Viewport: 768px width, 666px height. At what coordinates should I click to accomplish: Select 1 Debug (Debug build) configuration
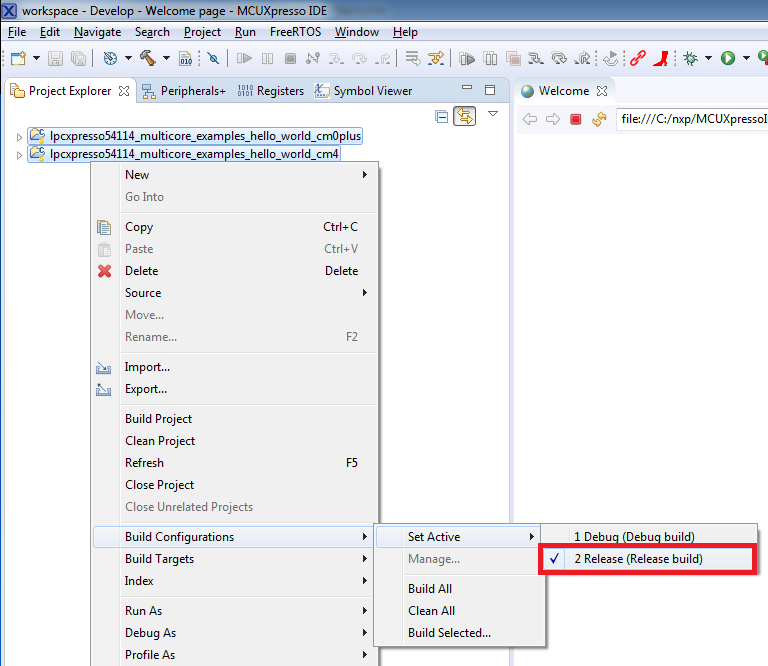tap(634, 537)
